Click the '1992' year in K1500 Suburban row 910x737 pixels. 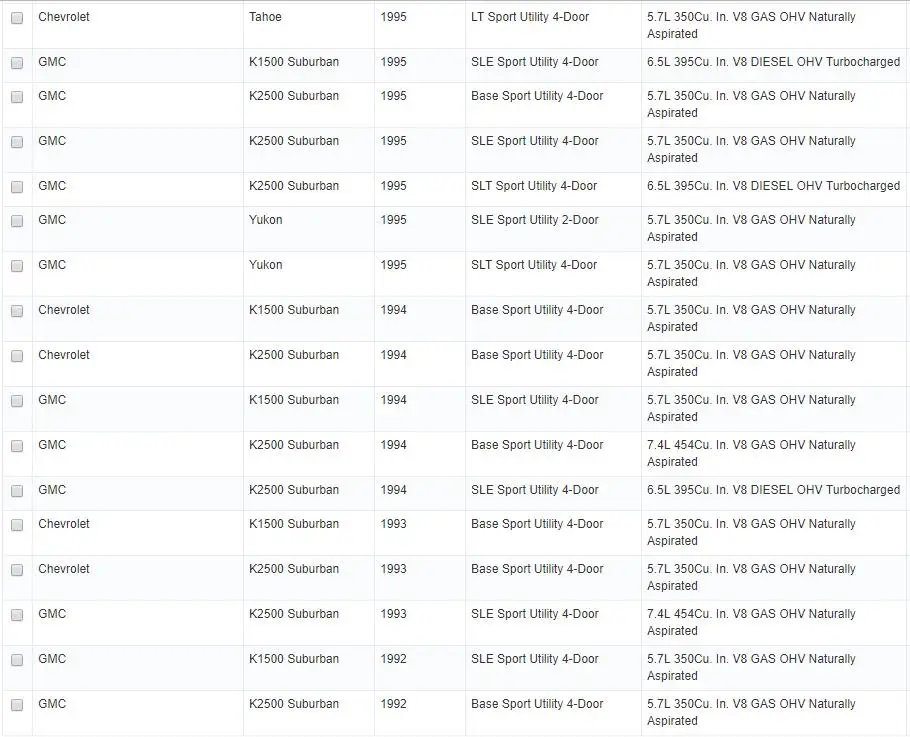(x=393, y=659)
